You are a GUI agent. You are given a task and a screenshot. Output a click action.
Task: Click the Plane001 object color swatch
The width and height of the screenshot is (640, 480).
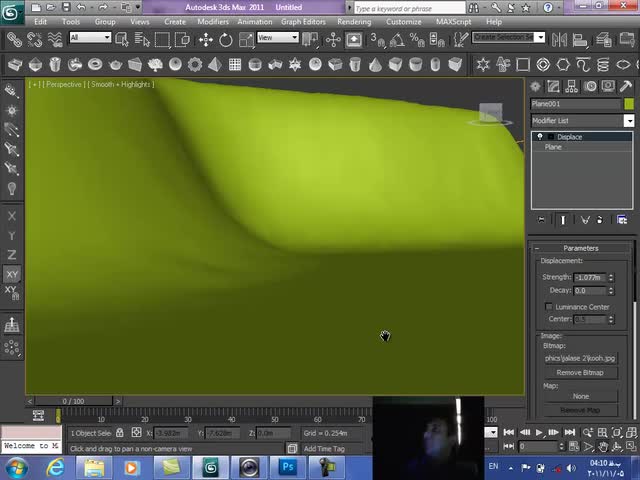point(629,104)
